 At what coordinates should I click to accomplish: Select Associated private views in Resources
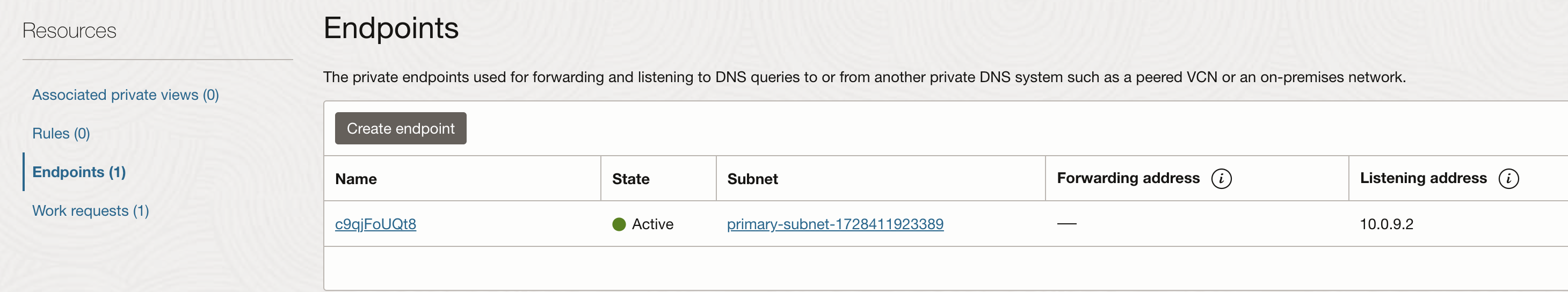pyautogui.click(x=126, y=95)
